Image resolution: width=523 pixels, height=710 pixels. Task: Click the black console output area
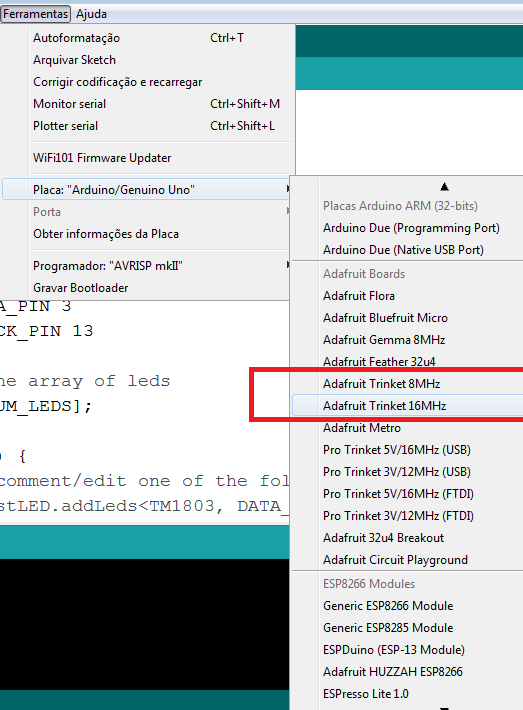pyautogui.click(x=144, y=624)
